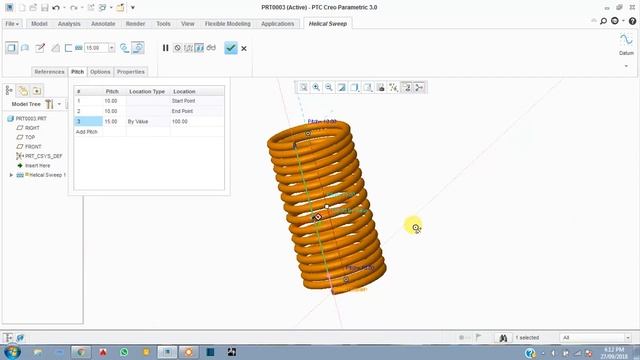Select the Helical Sweep ribbon tab
The height and width of the screenshot is (360, 640).
(328, 24)
